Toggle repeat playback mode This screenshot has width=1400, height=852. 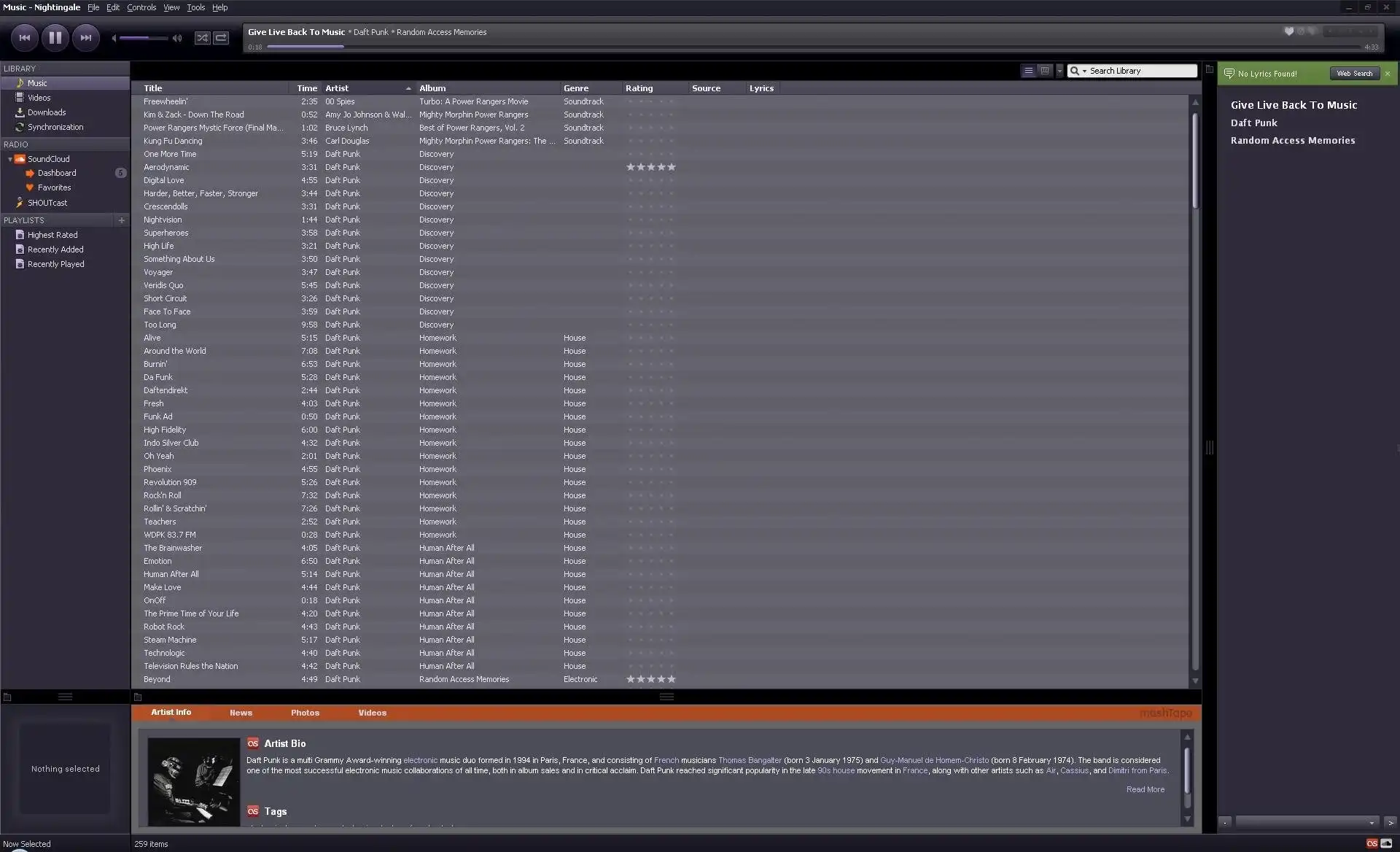[221, 38]
